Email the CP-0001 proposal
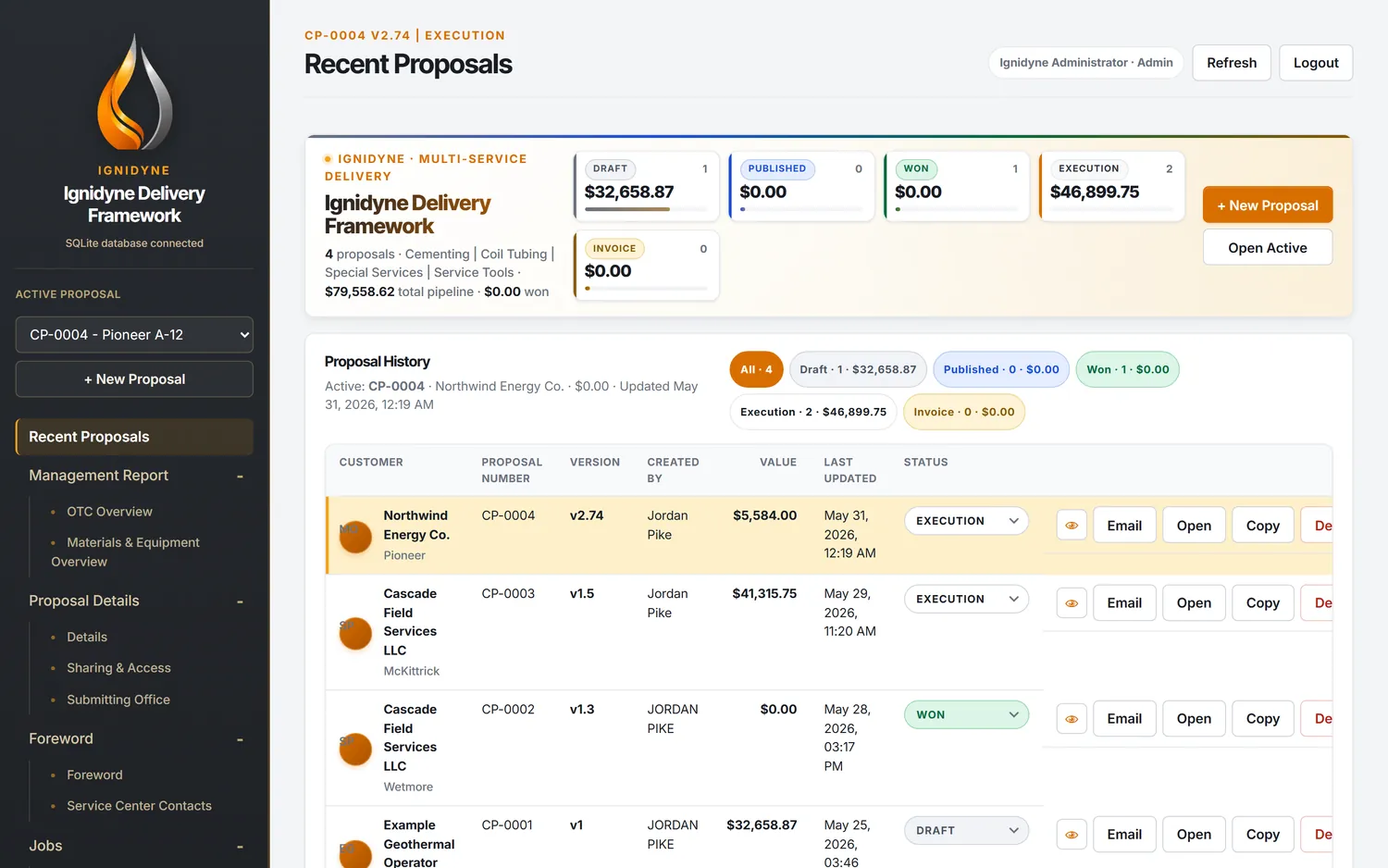The height and width of the screenshot is (868, 1388). pyautogui.click(x=1124, y=835)
